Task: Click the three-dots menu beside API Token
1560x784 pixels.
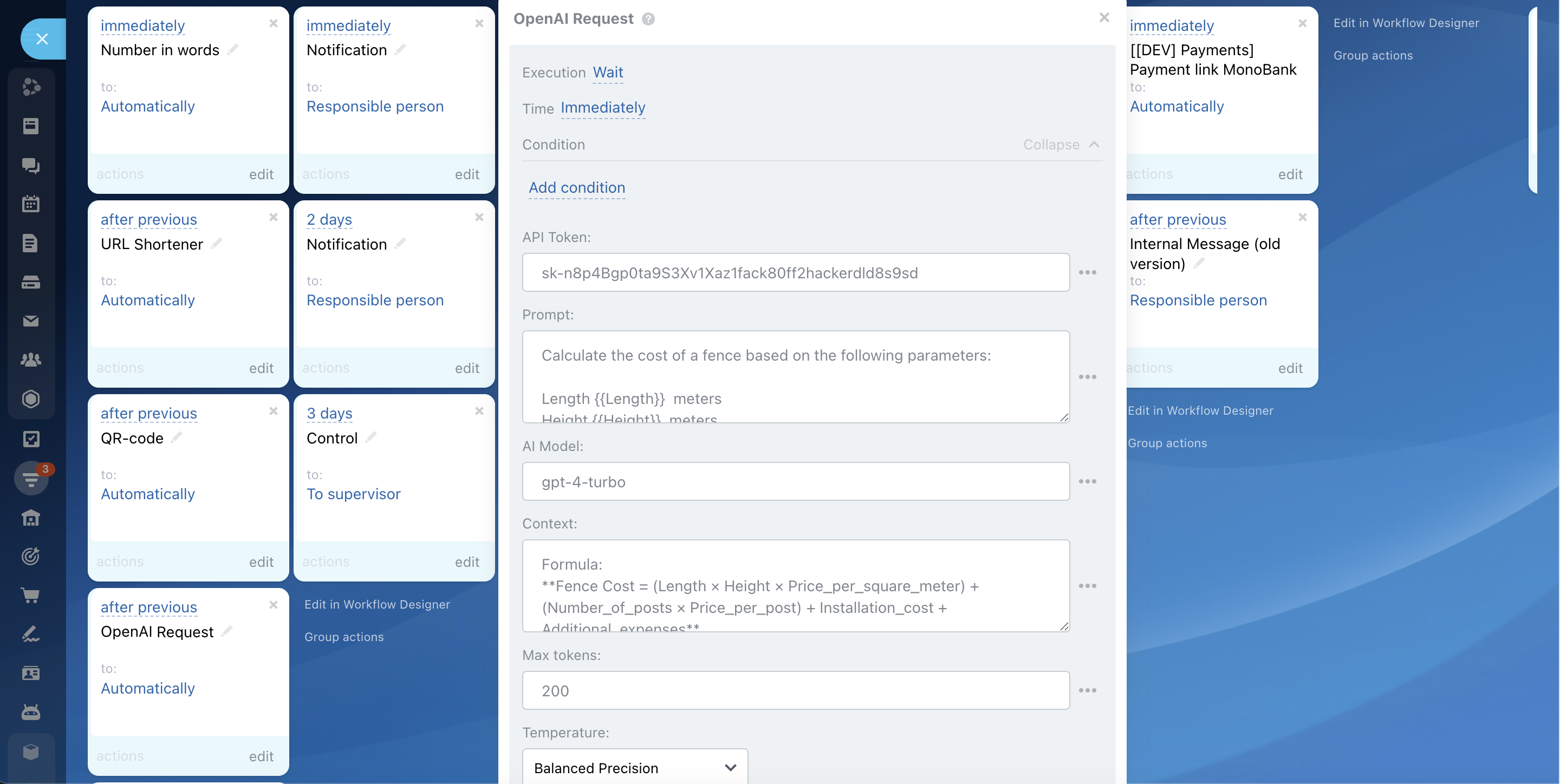Action: 1087,272
